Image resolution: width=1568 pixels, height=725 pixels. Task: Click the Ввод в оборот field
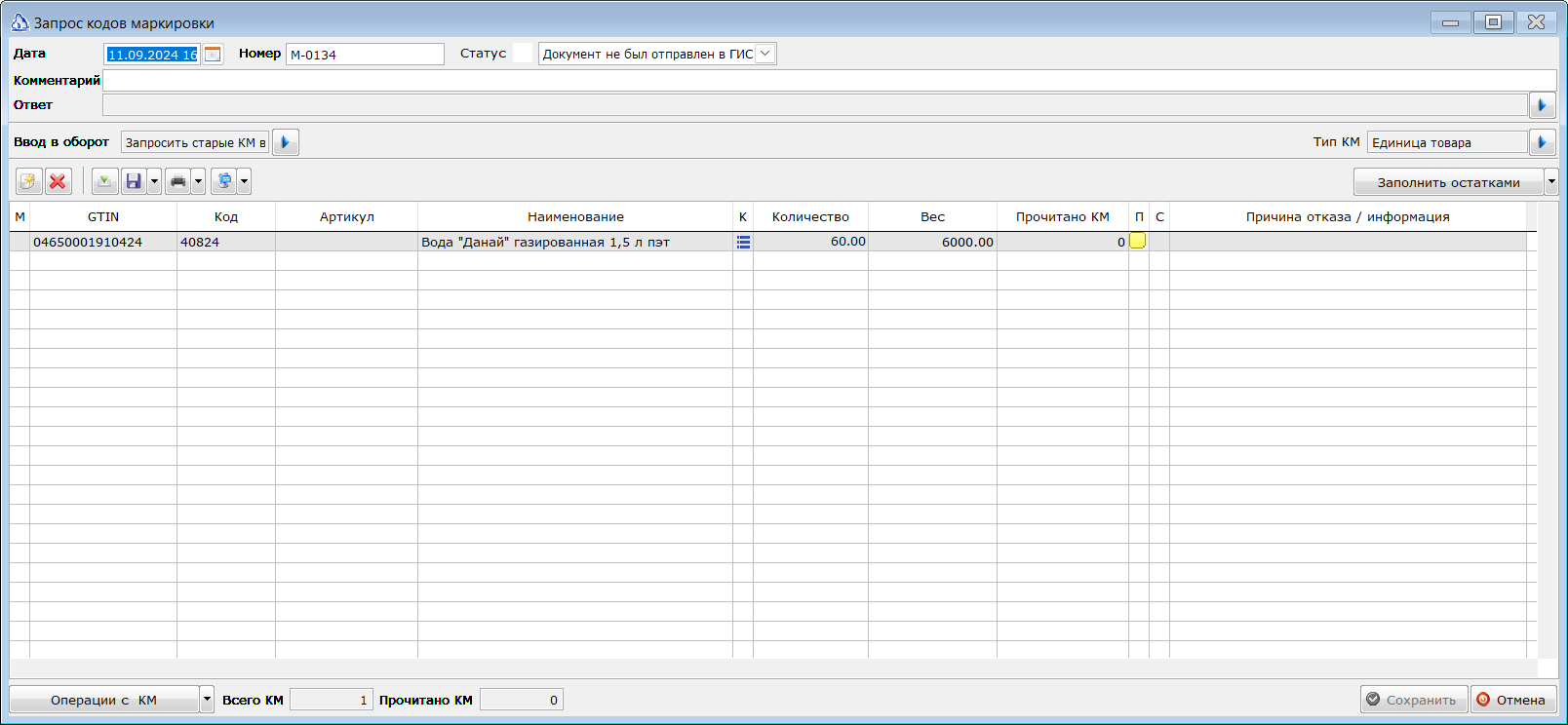coord(195,142)
